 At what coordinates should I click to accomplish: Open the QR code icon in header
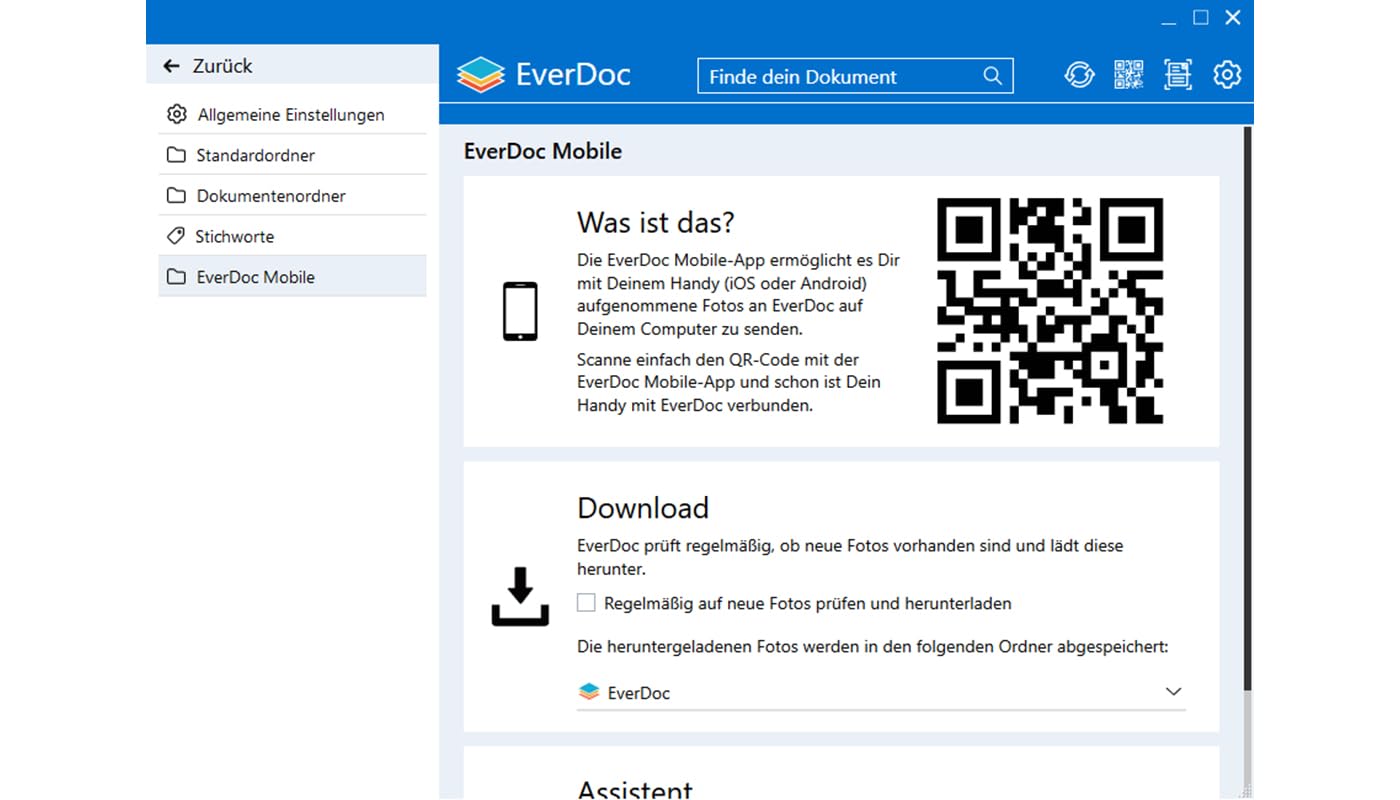point(1129,75)
